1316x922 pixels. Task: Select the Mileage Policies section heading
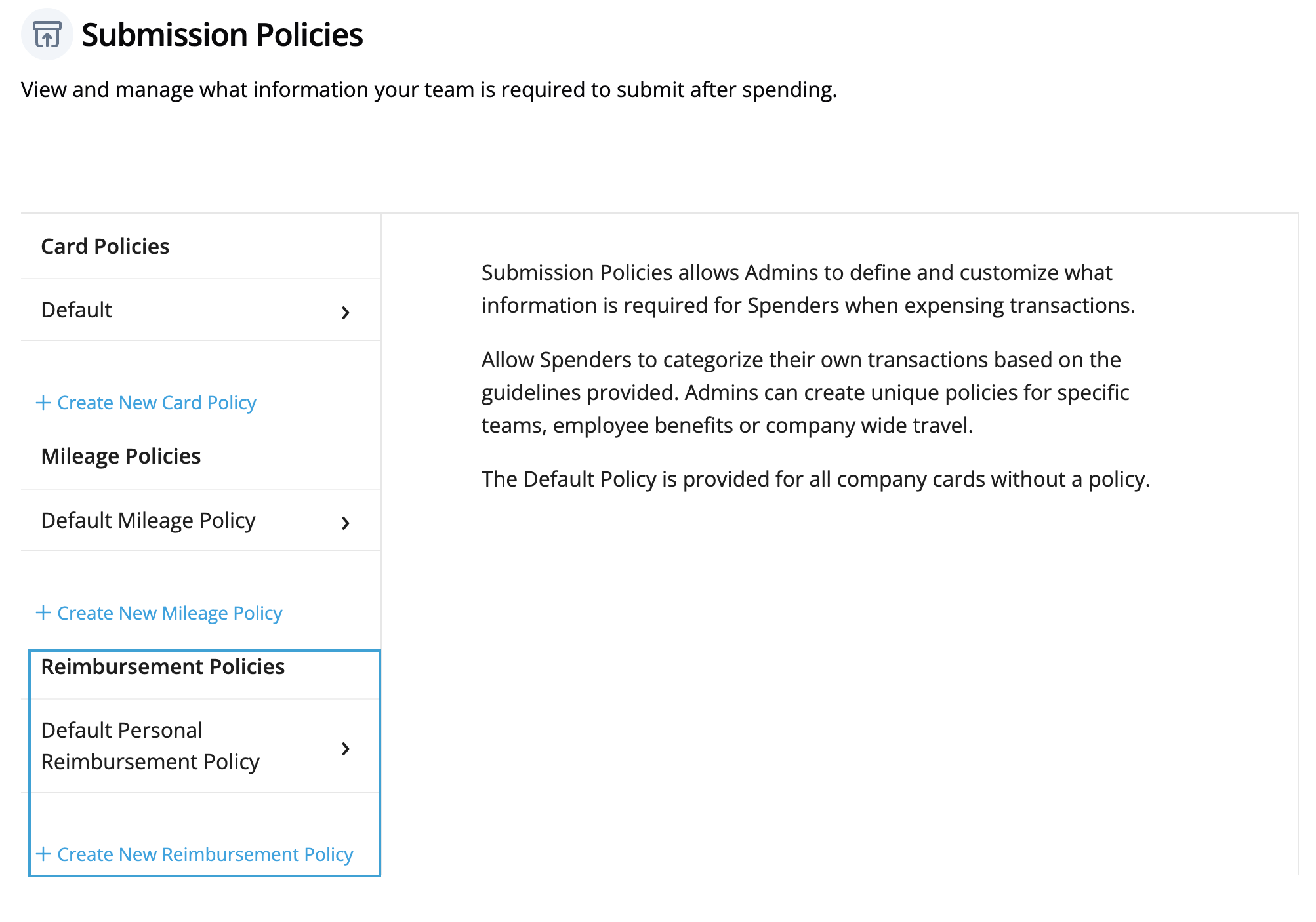[x=121, y=456]
